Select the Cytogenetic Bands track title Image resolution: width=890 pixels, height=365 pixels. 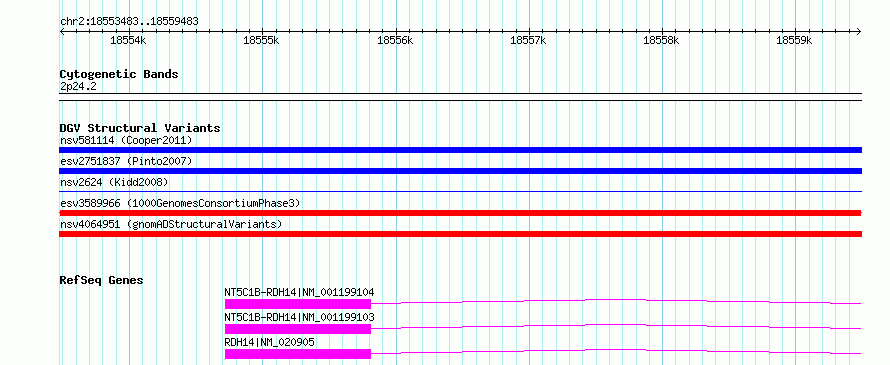(119, 74)
